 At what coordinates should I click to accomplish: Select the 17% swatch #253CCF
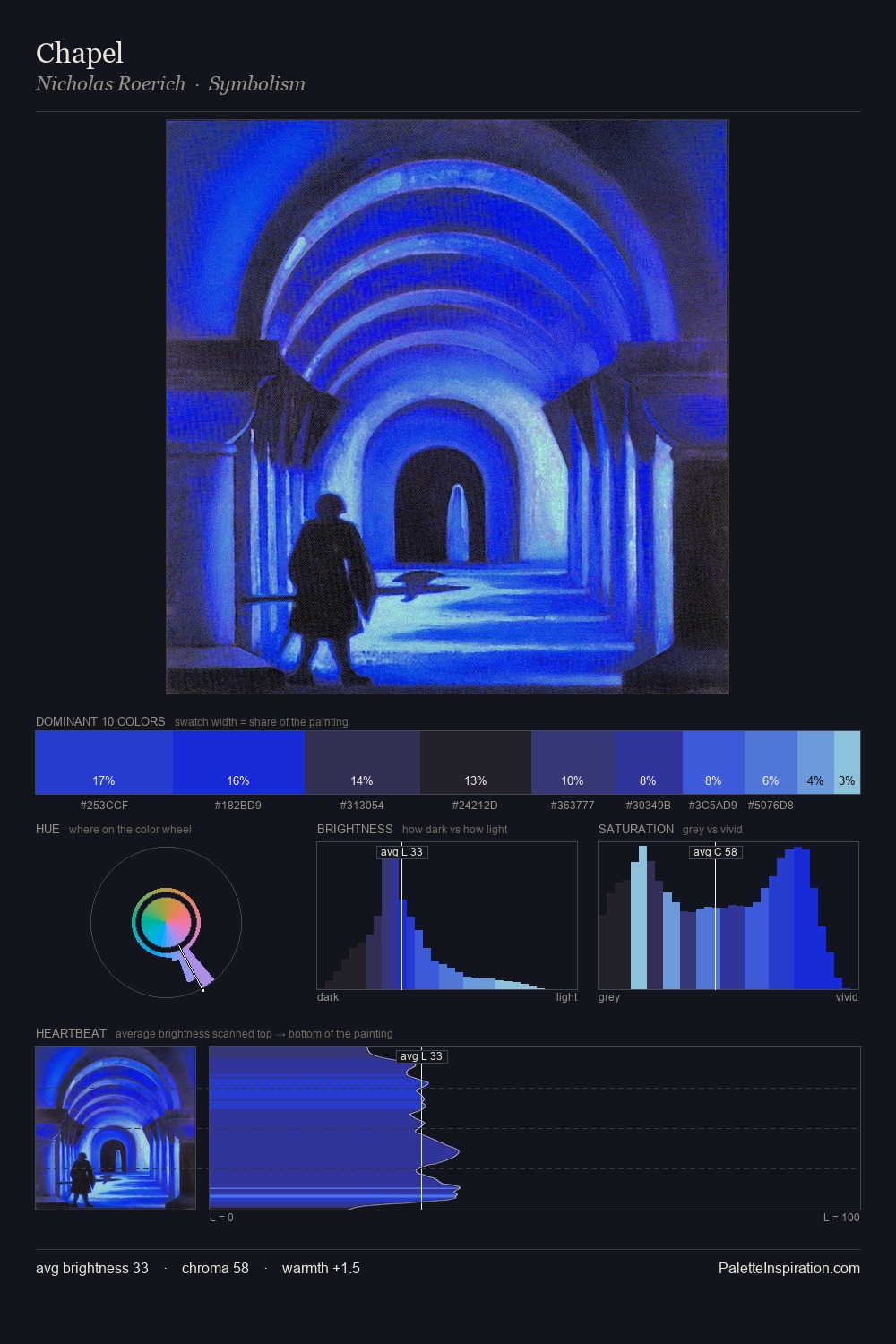point(104,762)
